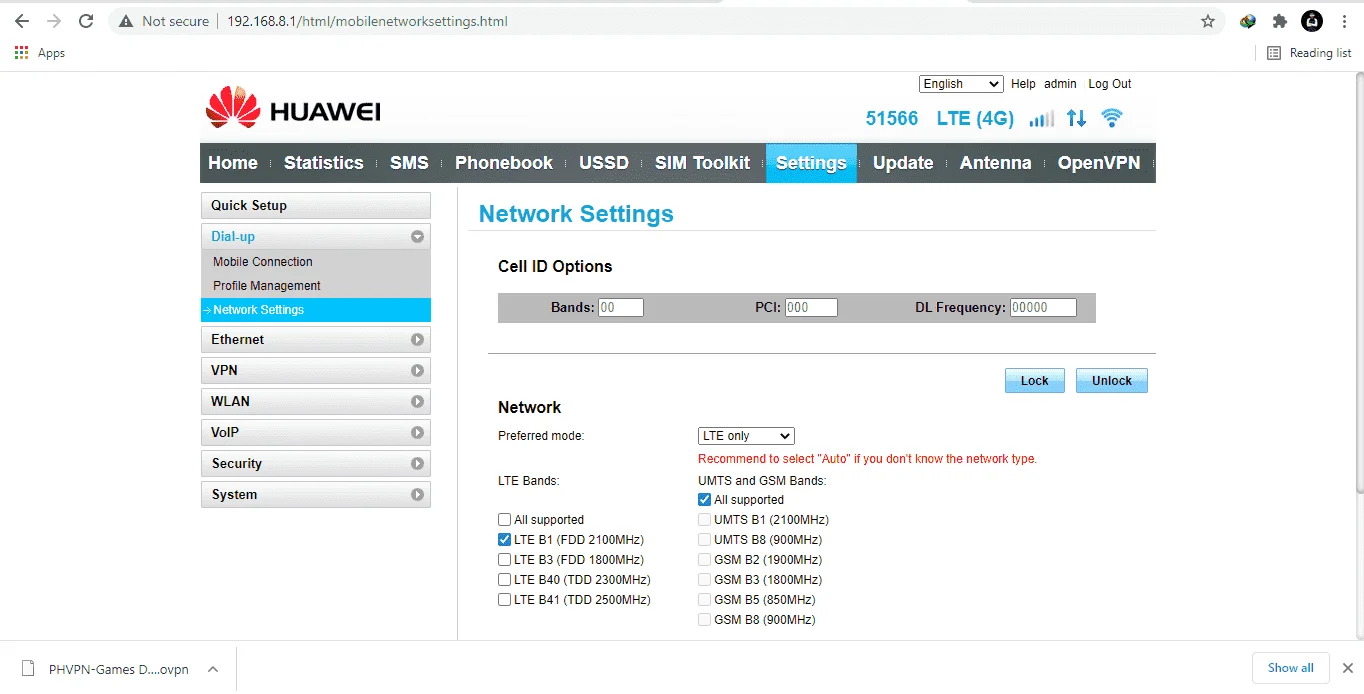Expand the System sidebar section
1364x694 pixels.
point(316,495)
